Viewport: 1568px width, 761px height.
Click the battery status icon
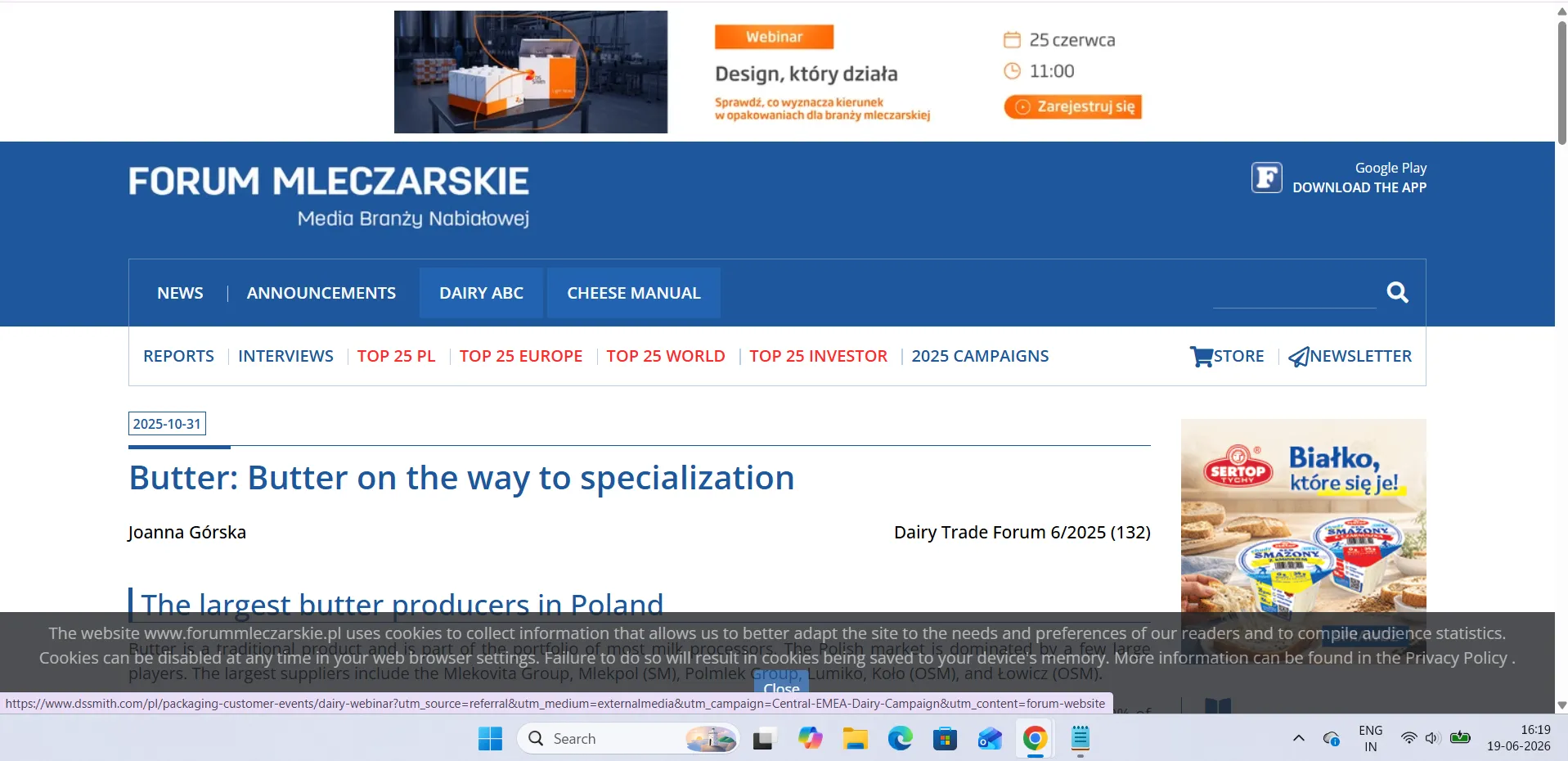pyautogui.click(x=1460, y=738)
